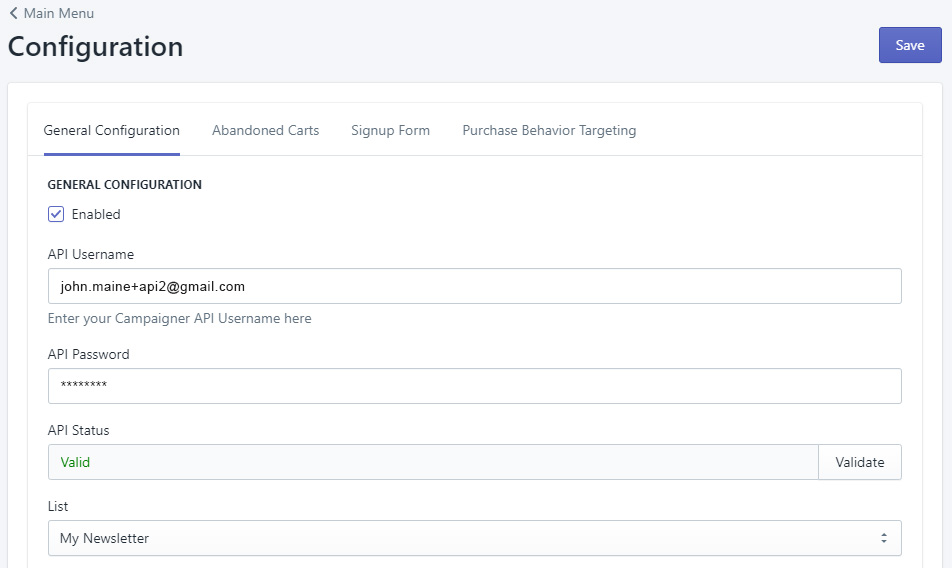
Task: Open the Purchase Behavior Targeting tab
Action: (x=549, y=130)
